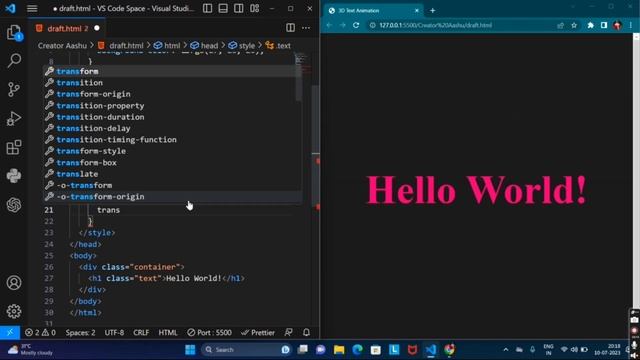640x360 pixels.
Task: Open the Source Control view
Action: point(14,89)
